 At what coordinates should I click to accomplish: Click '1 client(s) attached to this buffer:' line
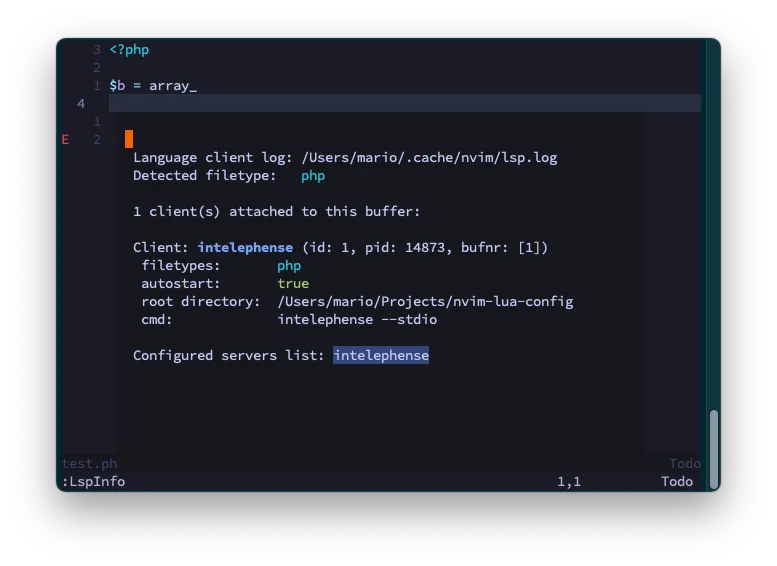click(277, 212)
